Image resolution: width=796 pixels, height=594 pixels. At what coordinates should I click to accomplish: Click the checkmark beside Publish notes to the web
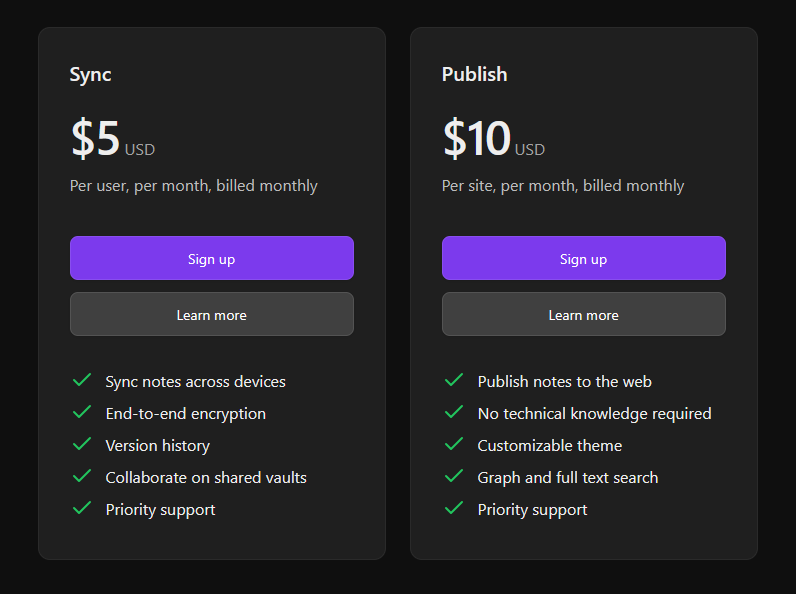pyautogui.click(x=454, y=380)
